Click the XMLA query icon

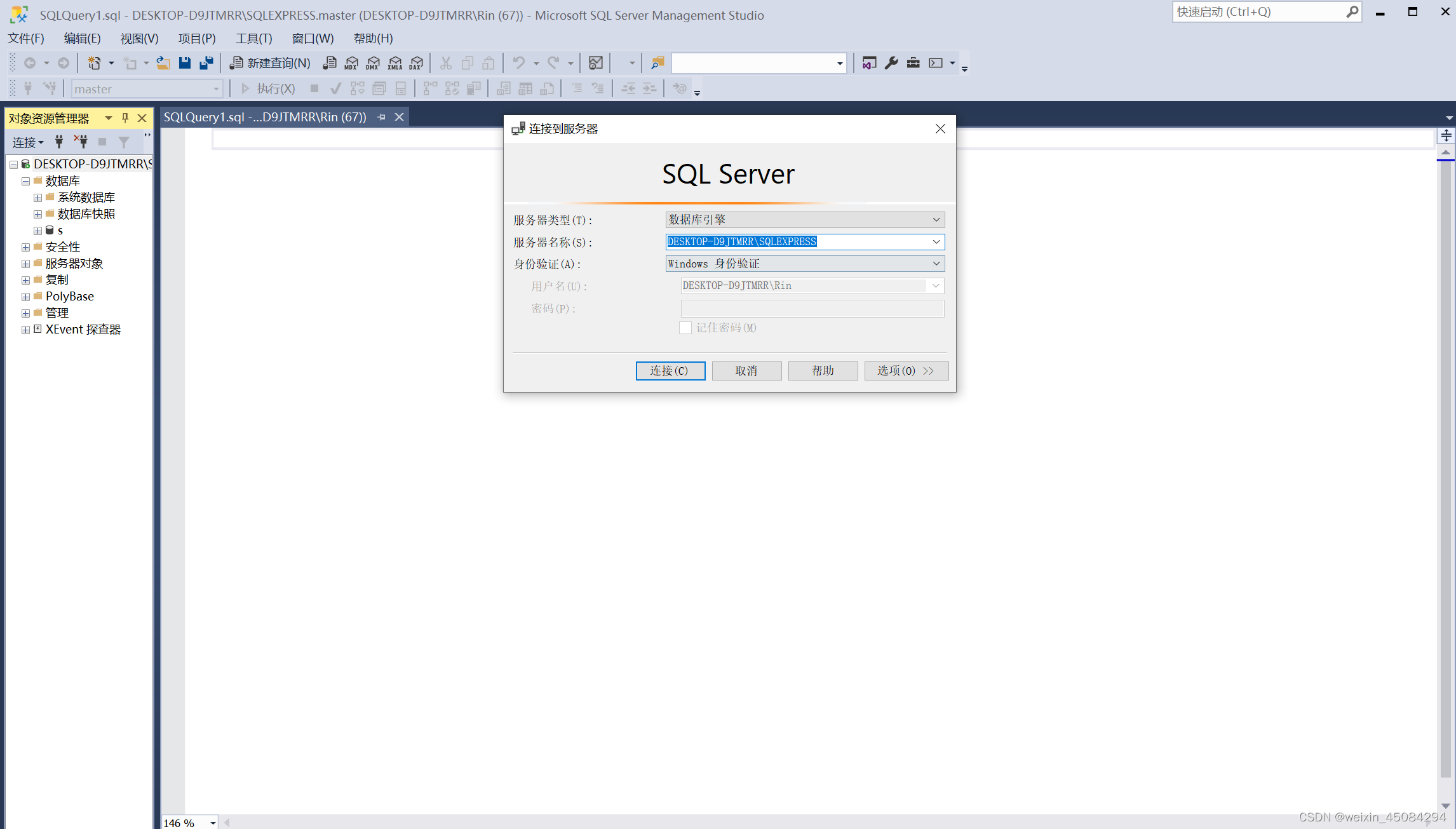point(395,63)
